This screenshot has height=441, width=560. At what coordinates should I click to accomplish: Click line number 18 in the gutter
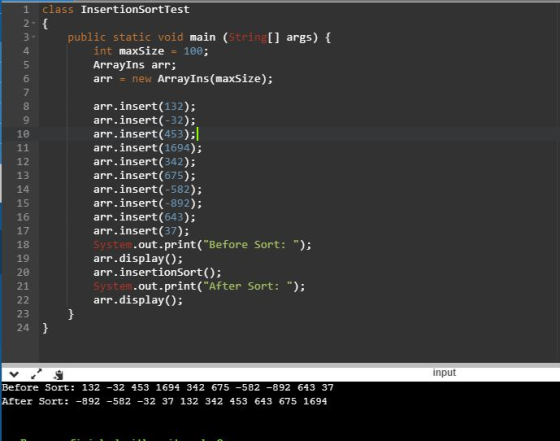(x=23, y=245)
